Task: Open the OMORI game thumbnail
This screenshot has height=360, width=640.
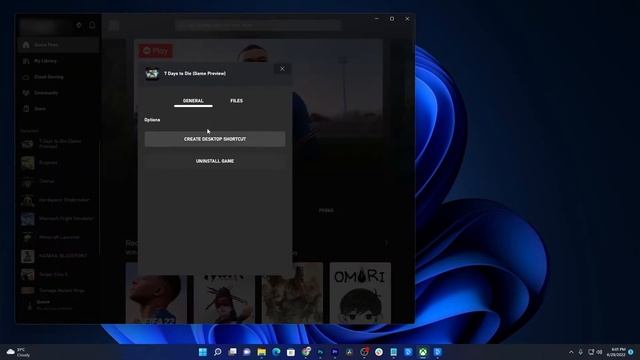Action: (360, 293)
